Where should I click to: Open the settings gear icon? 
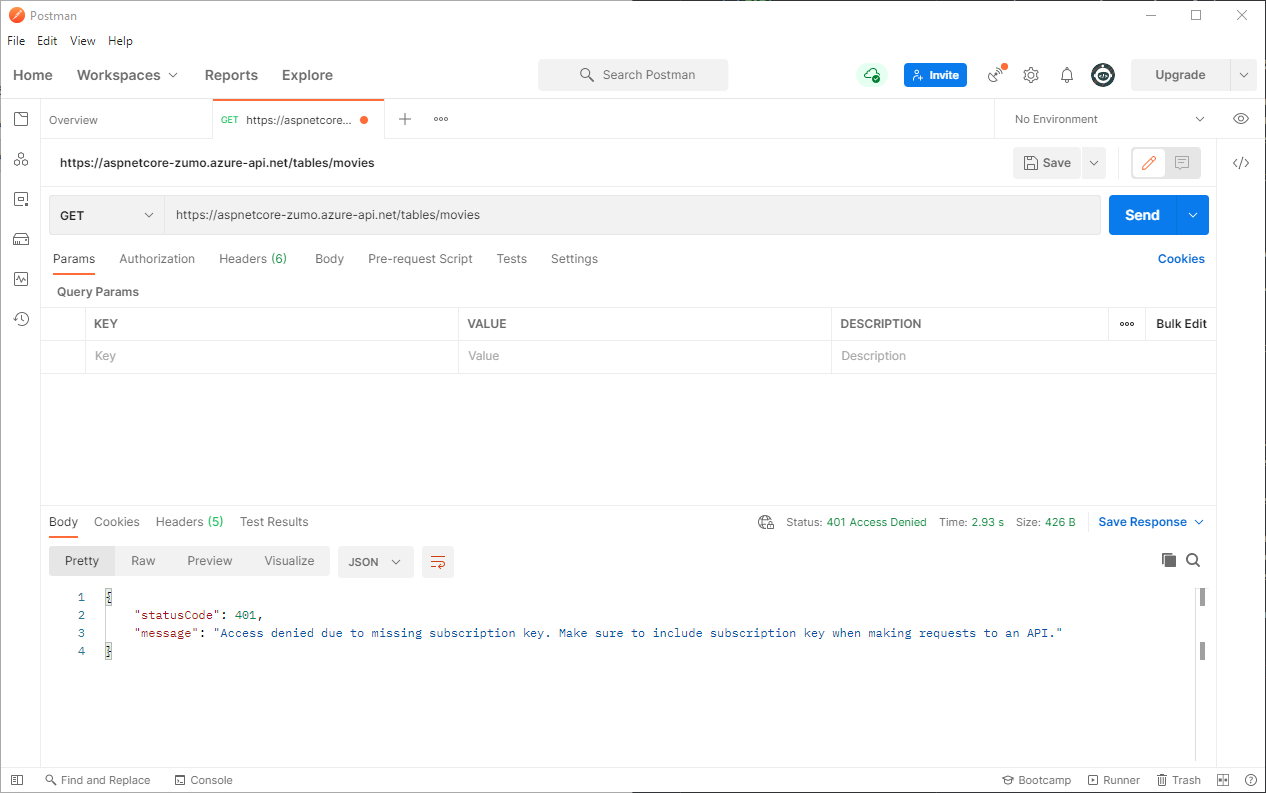click(1031, 75)
